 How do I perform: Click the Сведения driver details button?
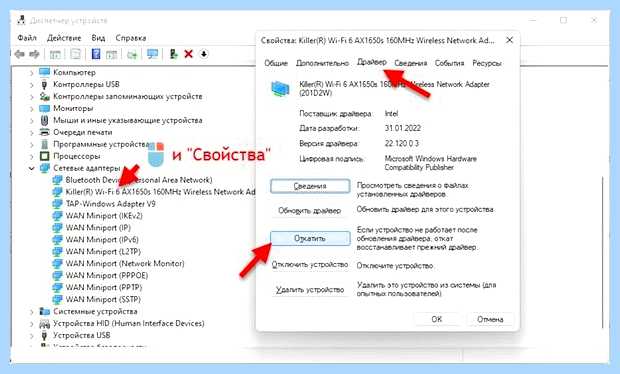[x=310, y=186]
